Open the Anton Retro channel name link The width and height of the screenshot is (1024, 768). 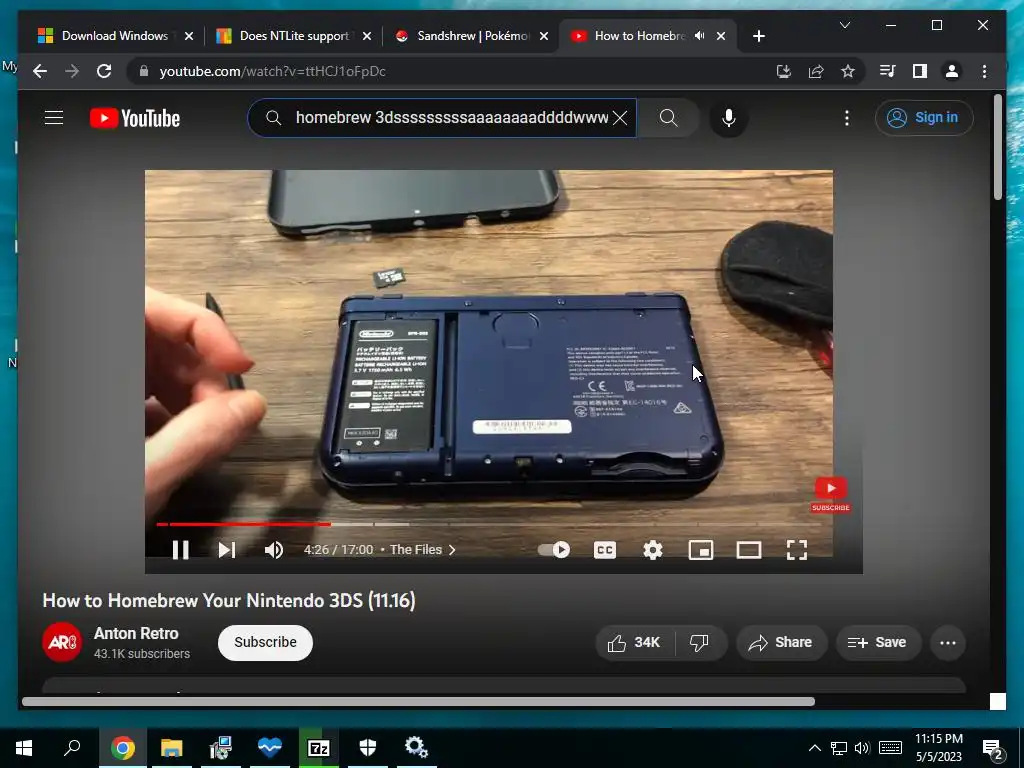coord(136,633)
